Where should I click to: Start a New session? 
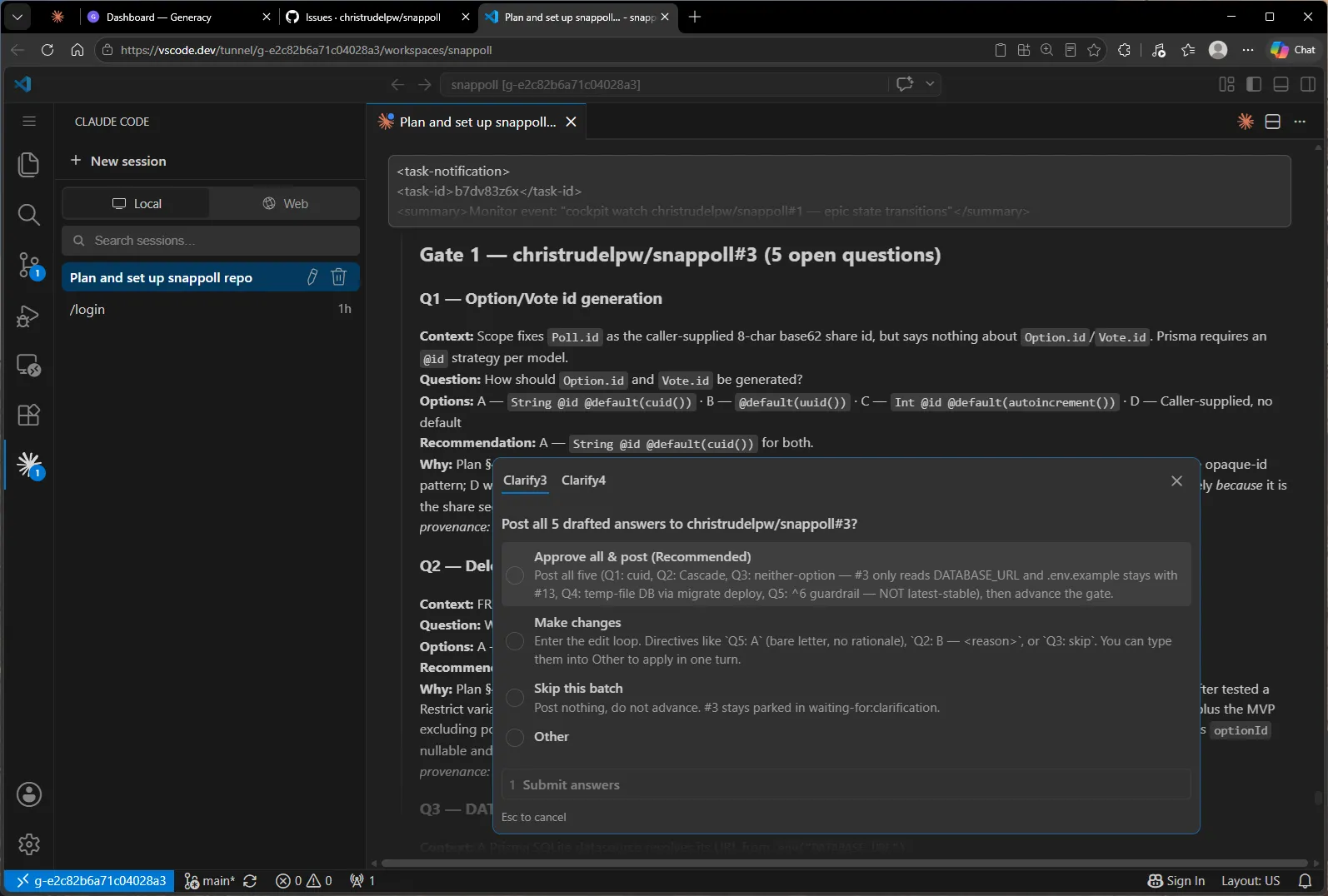pyautogui.click(x=118, y=161)
